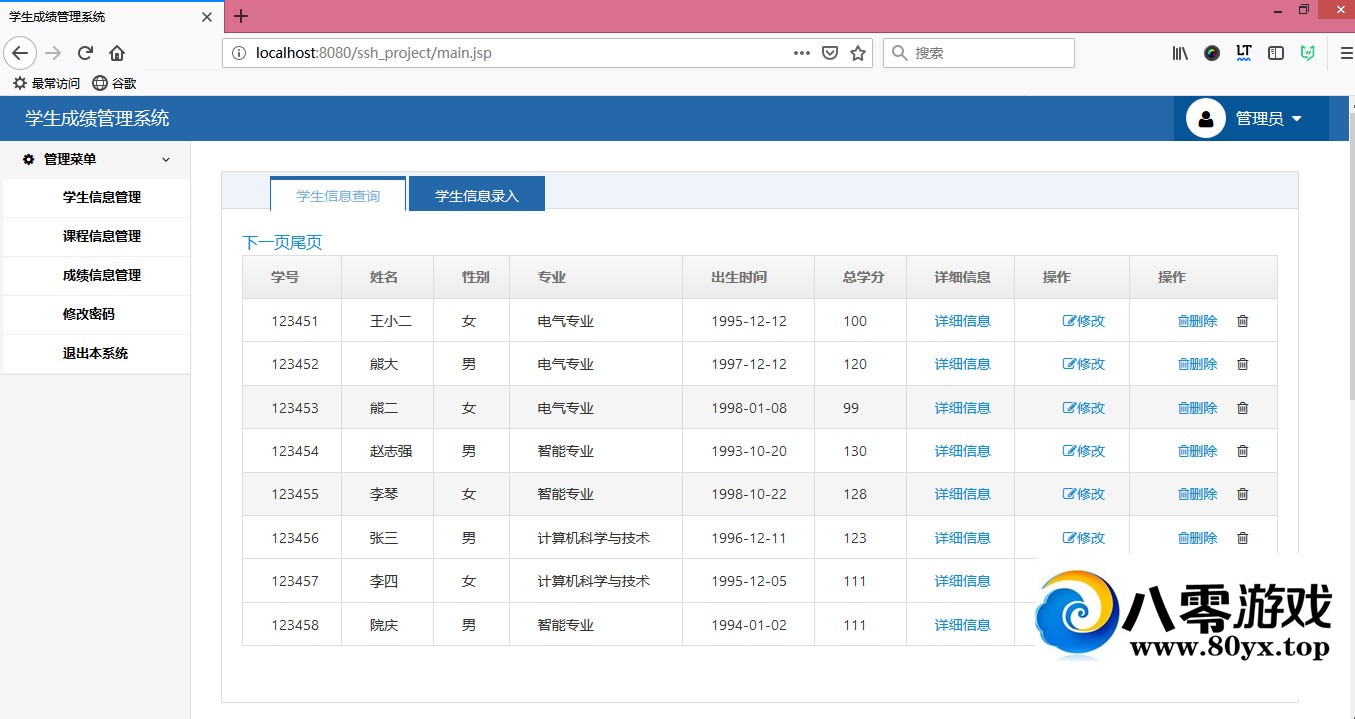1355x719 pixels.
Task: Click the black trash icon in row 123453
Action: tap(1243, 408)
